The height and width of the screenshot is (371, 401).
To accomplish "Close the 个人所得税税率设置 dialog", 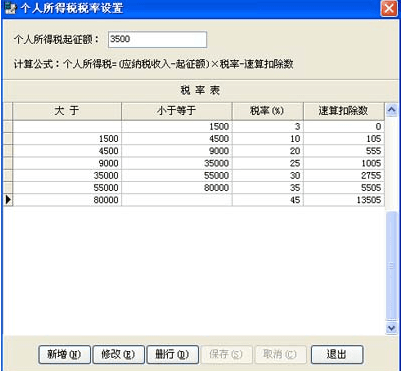I will click(x=389, y=8).
